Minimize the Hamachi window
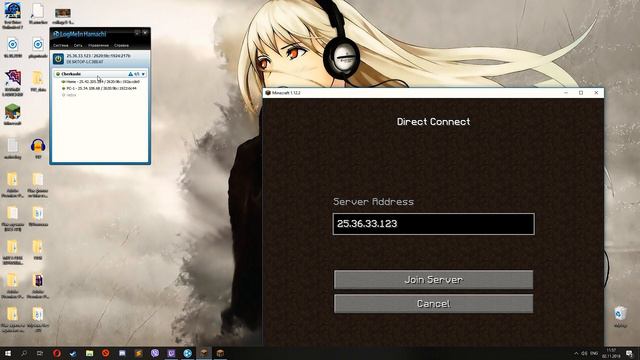 click(x=137, y=33)
